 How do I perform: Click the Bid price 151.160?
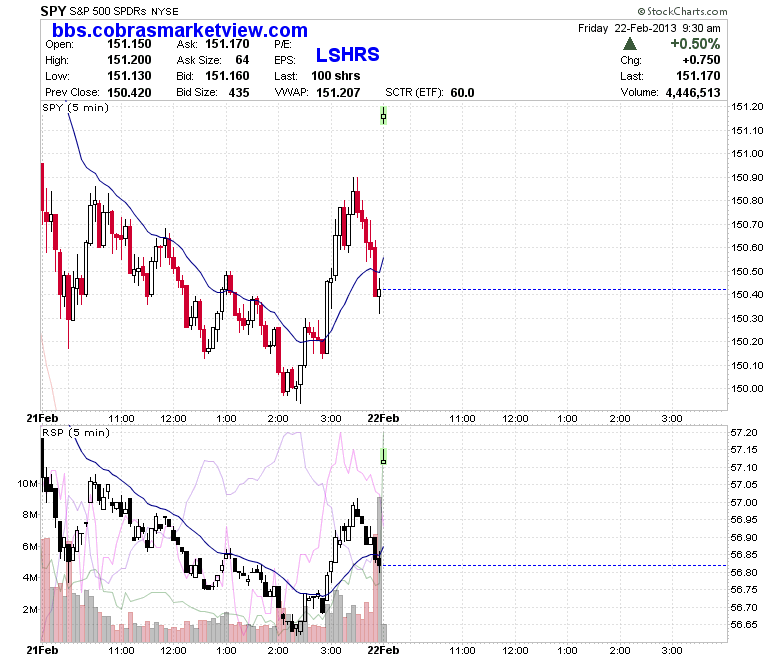pyautogui.click(x=227, y=76)
